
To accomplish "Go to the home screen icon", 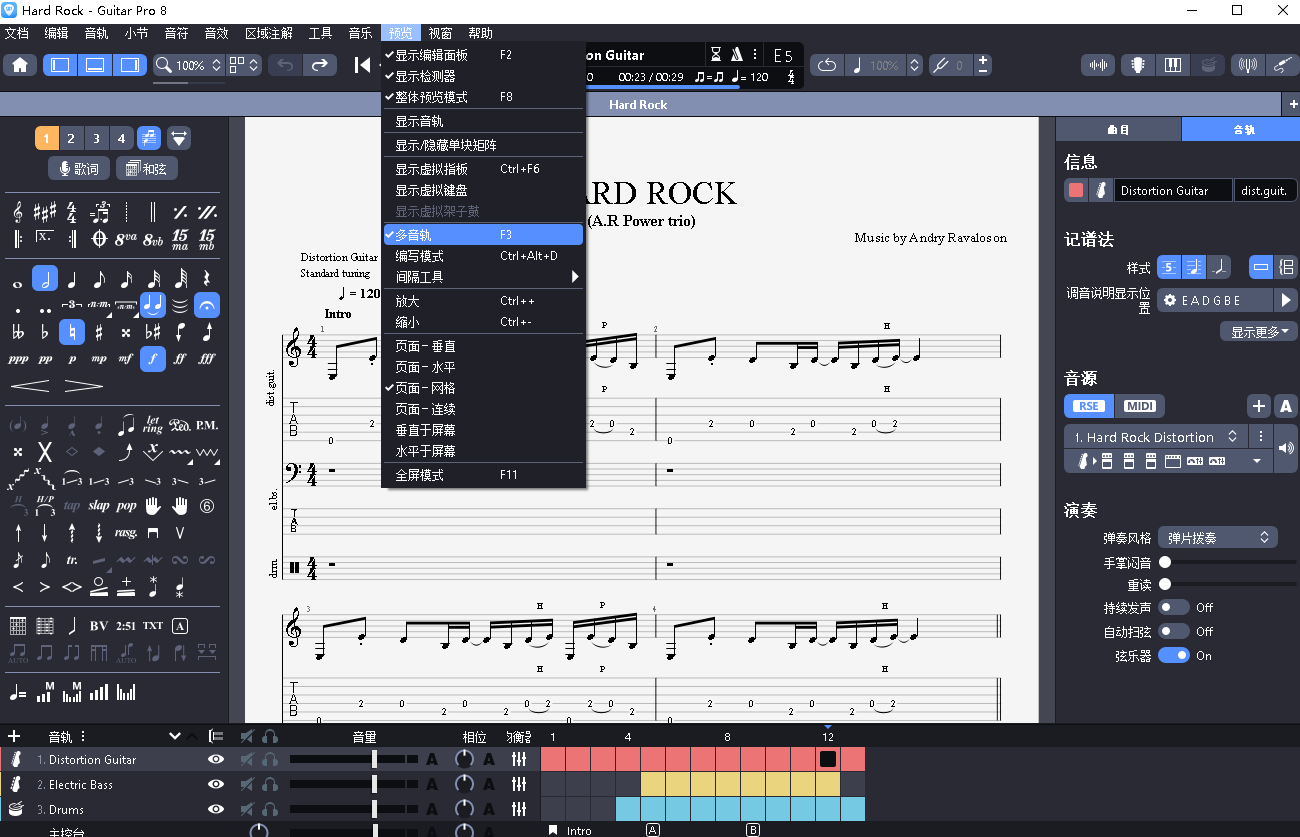I will coord(20,65).
